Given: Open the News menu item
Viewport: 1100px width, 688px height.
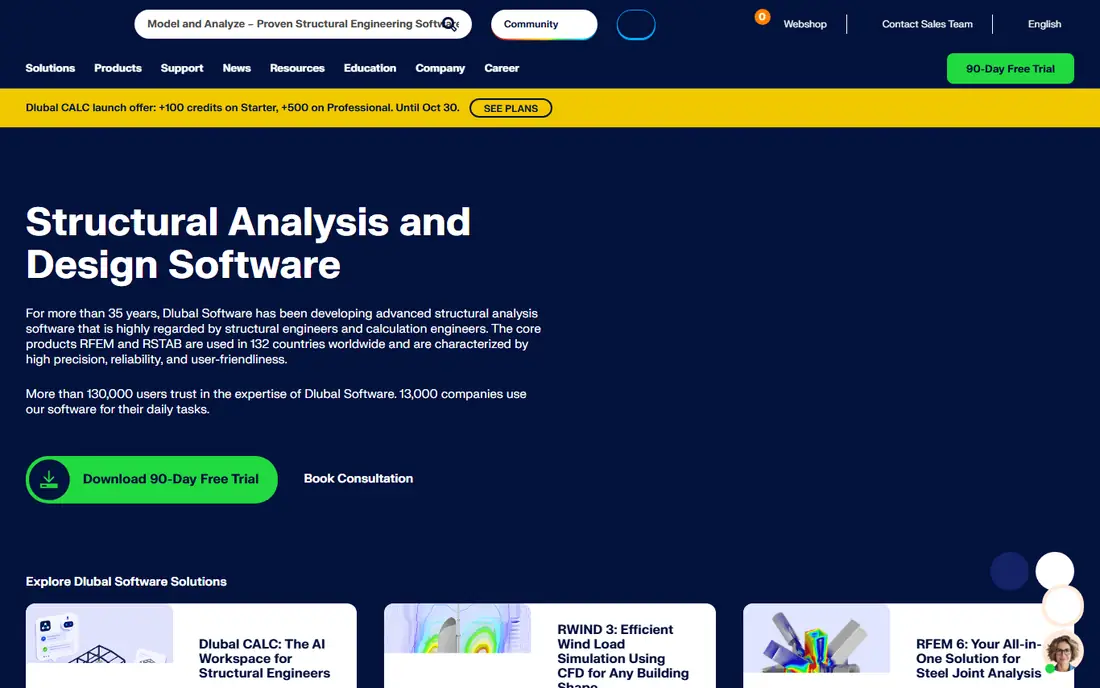Looking at the screenshot, I should [x=236, y=68].
